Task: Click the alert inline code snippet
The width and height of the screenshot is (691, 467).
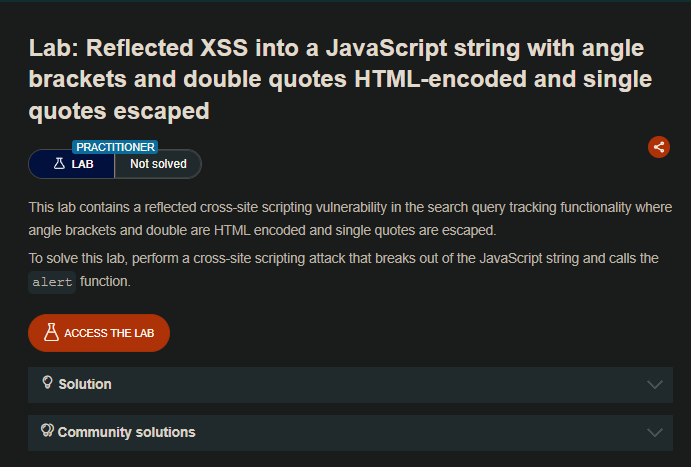Action: tap(52, 282)
